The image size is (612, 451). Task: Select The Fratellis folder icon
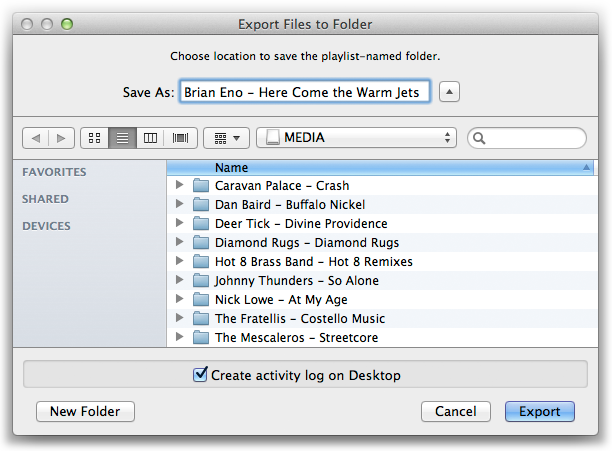[x=201, y=318]
